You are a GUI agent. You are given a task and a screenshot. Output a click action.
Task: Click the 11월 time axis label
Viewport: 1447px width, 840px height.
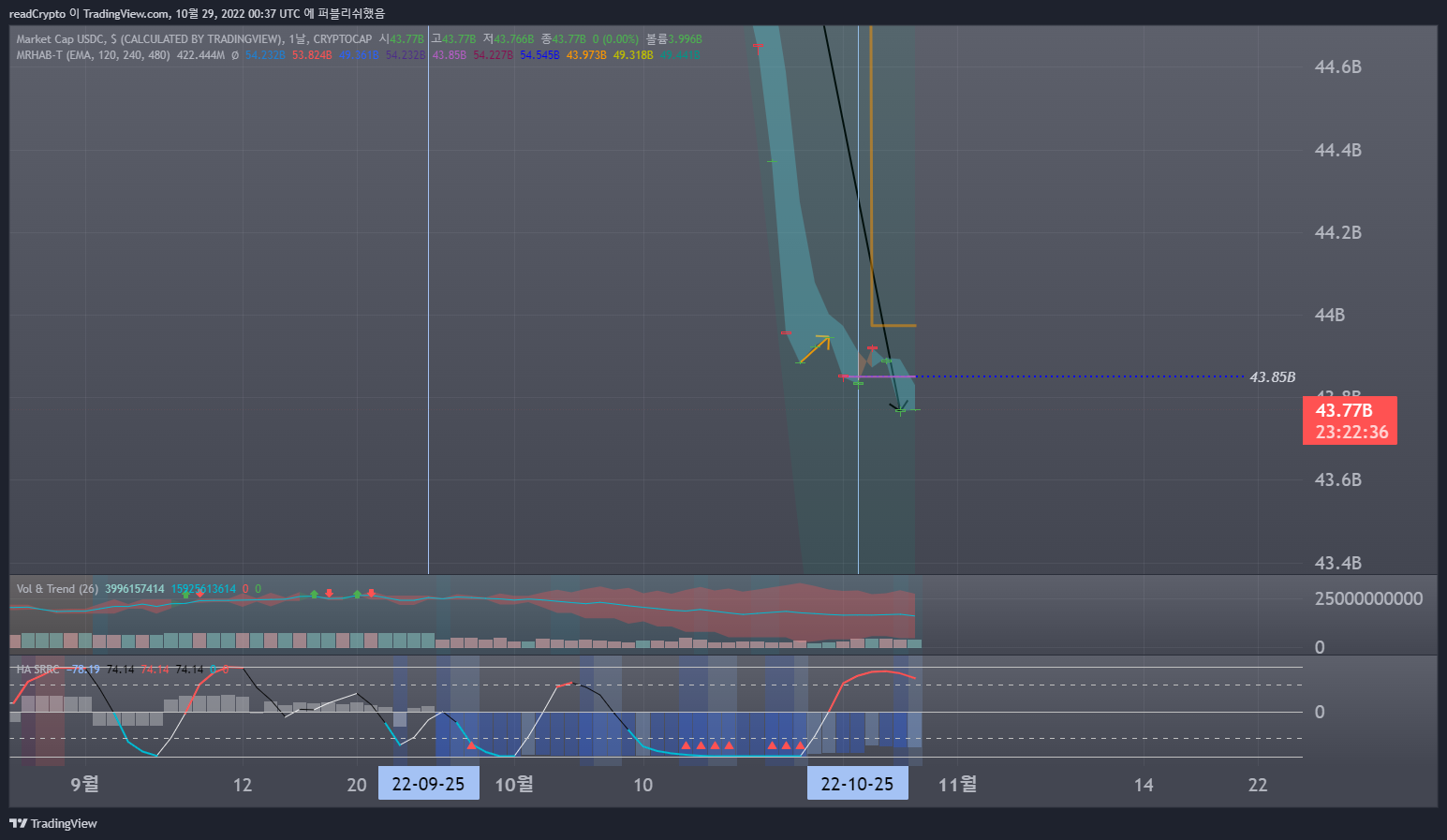click(x=957, y=784)
